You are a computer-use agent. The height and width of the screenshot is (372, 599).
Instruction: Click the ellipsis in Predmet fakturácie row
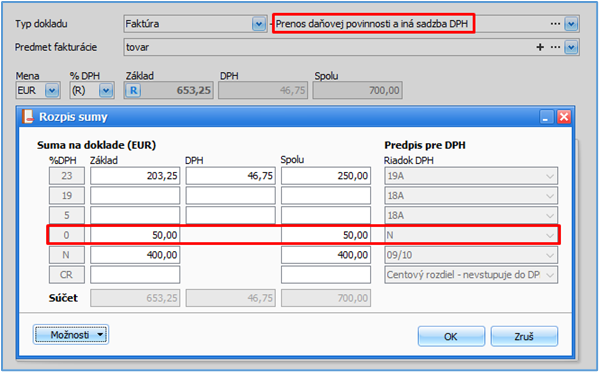coord(555,47)
